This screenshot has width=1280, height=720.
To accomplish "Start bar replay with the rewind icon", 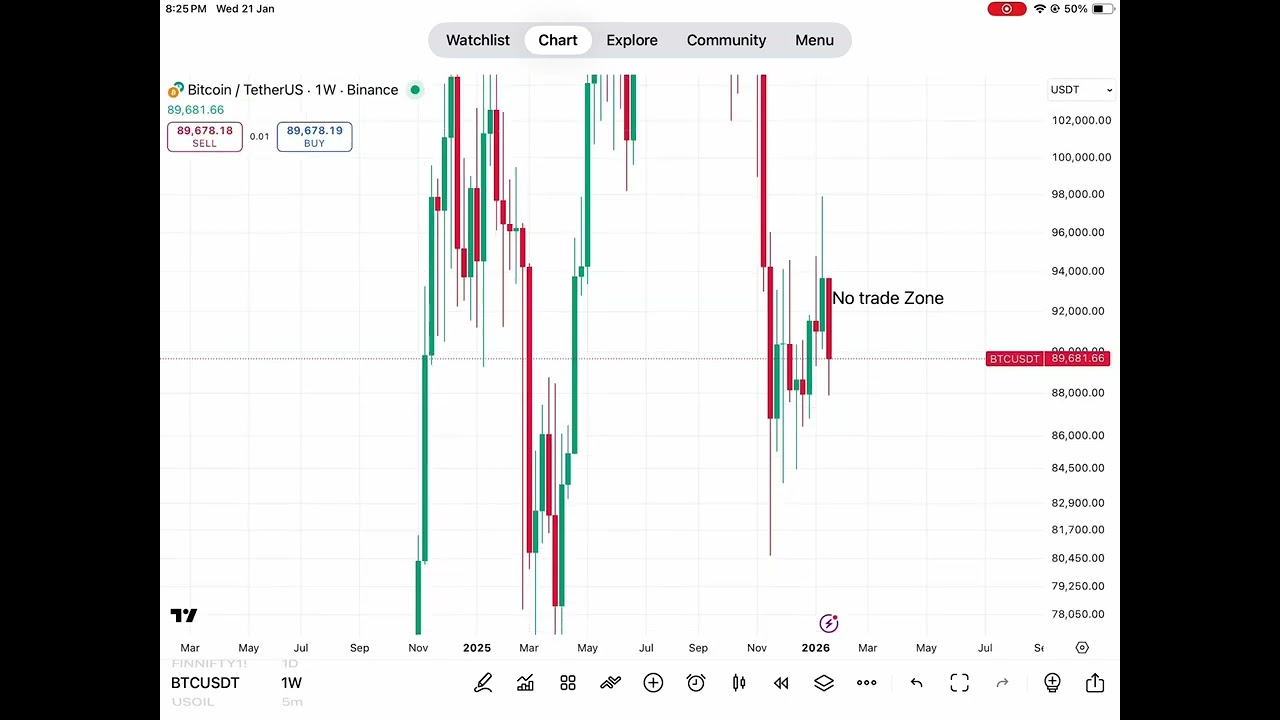I will [781, 683].
